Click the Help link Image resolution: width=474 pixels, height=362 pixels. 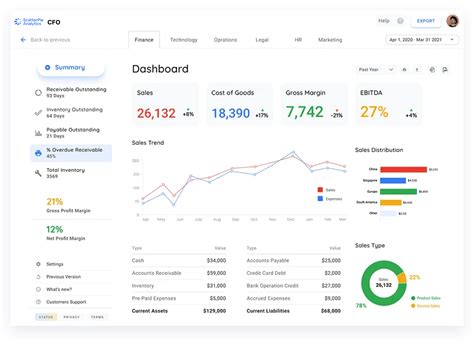pos(384,21)
